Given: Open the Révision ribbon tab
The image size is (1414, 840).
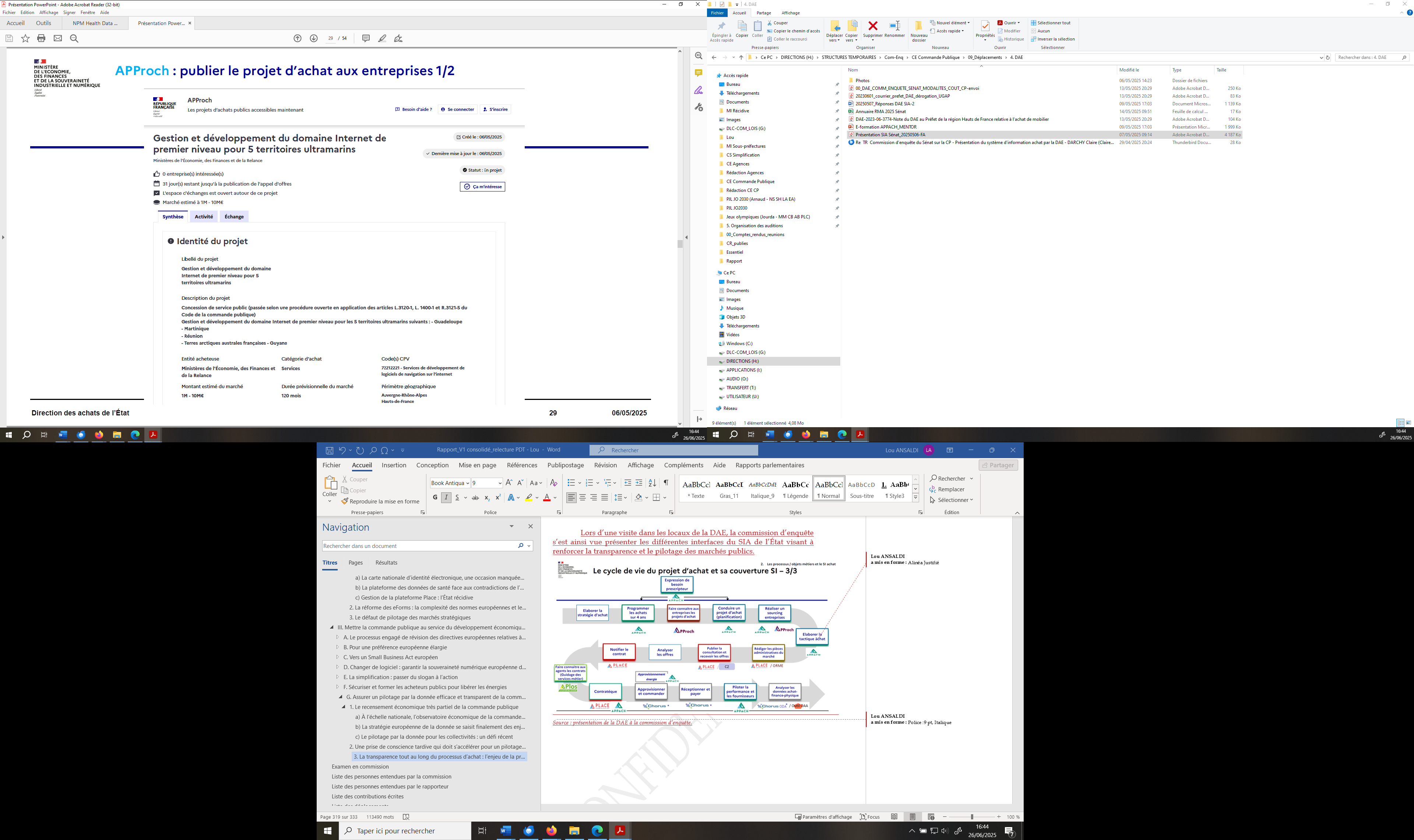Looking at the screenshot, I should pos(605,465).
